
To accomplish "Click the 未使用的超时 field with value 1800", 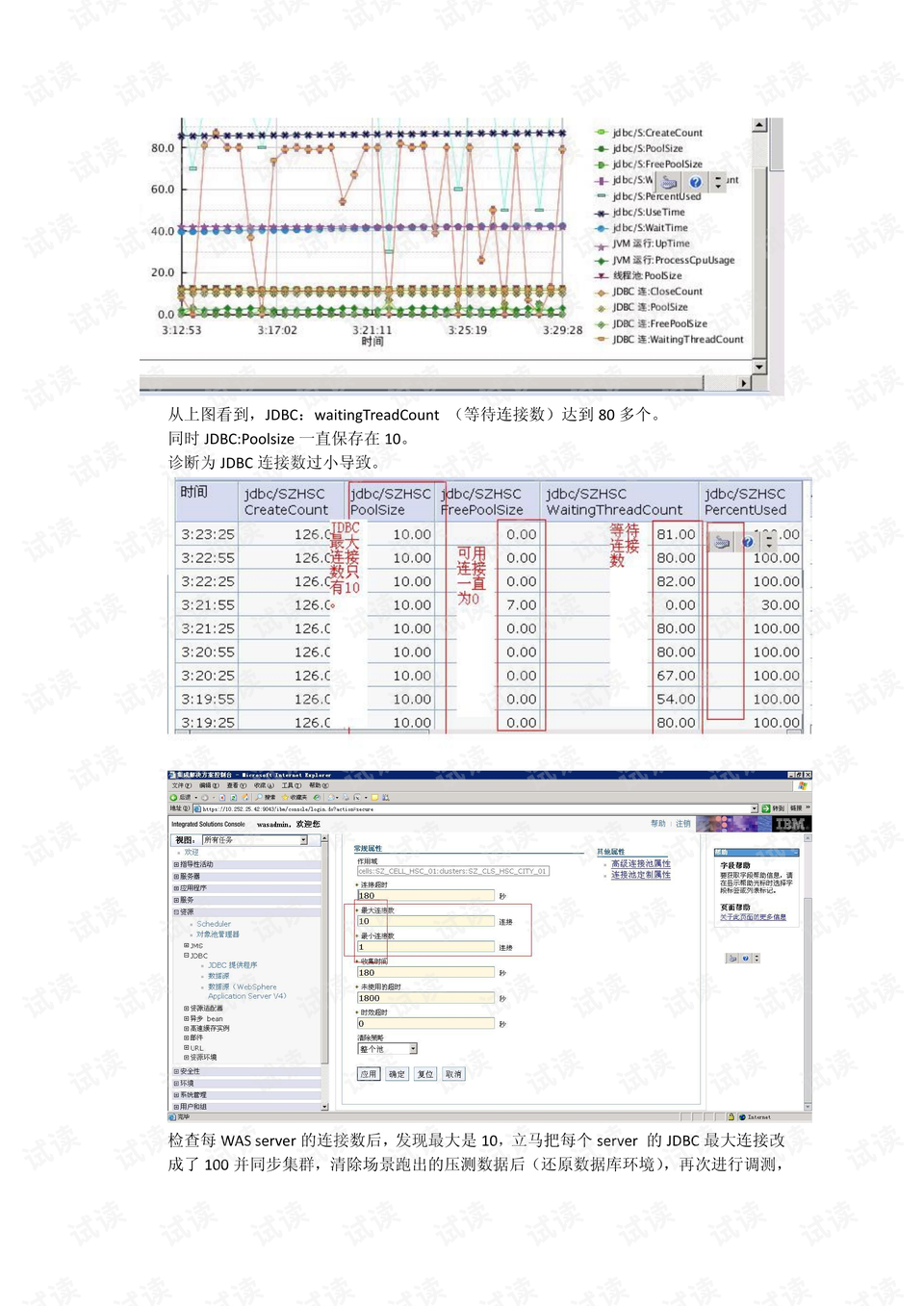I will (425, 998).
